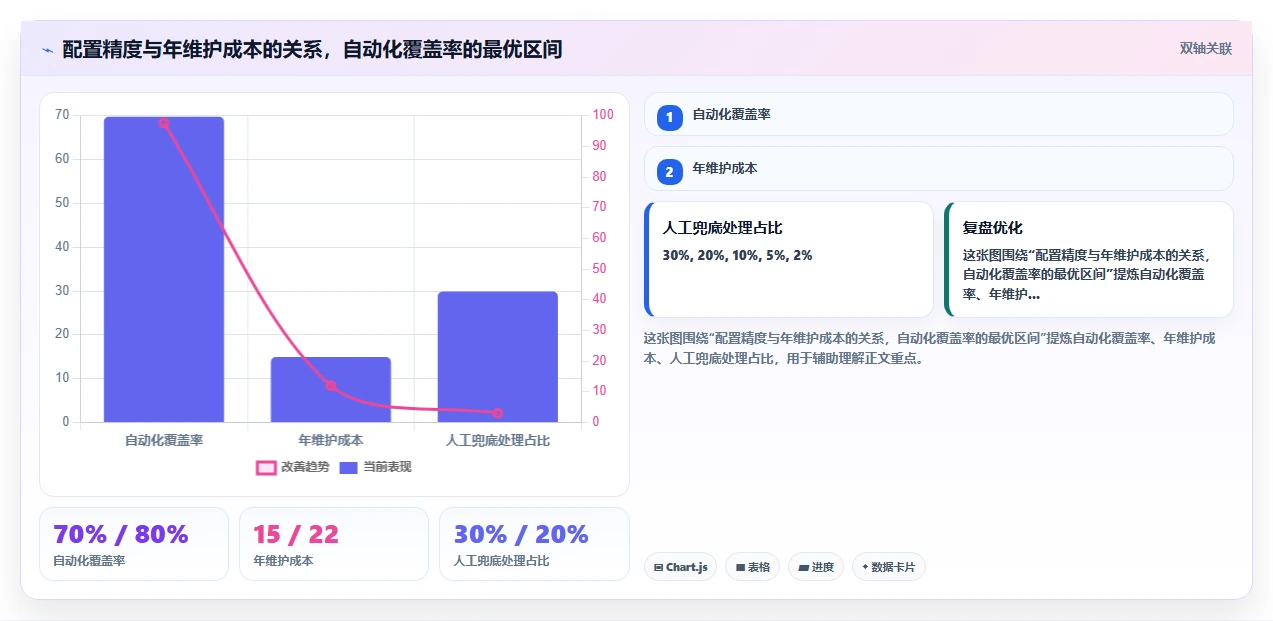Click the icon inside the 进度 tag
1273x621 pixels.
pyautogui.click(x=803, y=567)
